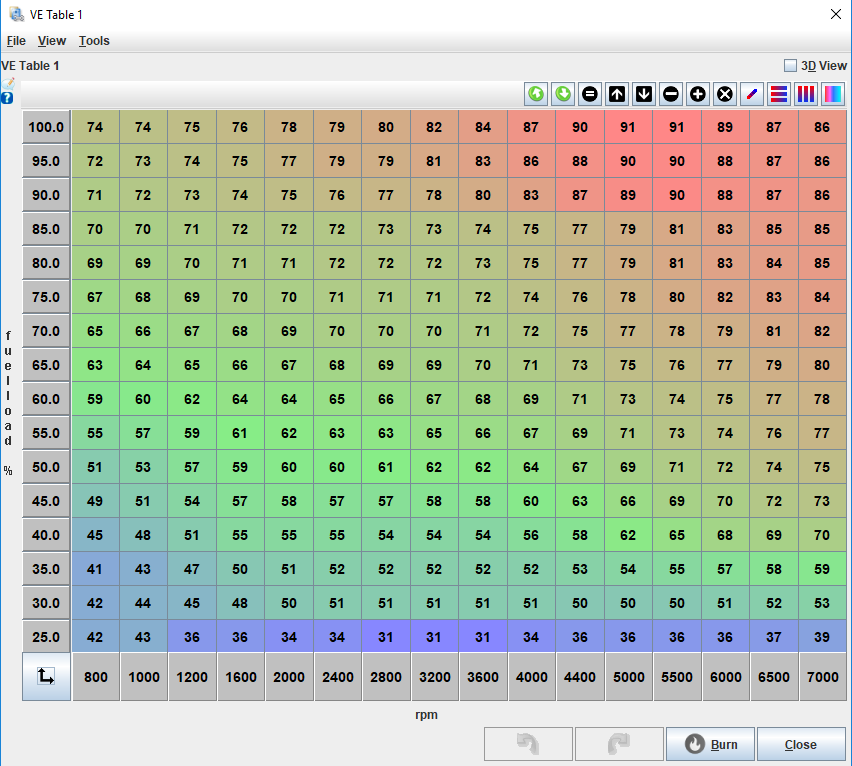Select the rainbow gradient smoothing icon
Image resolution: width=852 pixels, height=766 pixels.
tap(832, 93)
